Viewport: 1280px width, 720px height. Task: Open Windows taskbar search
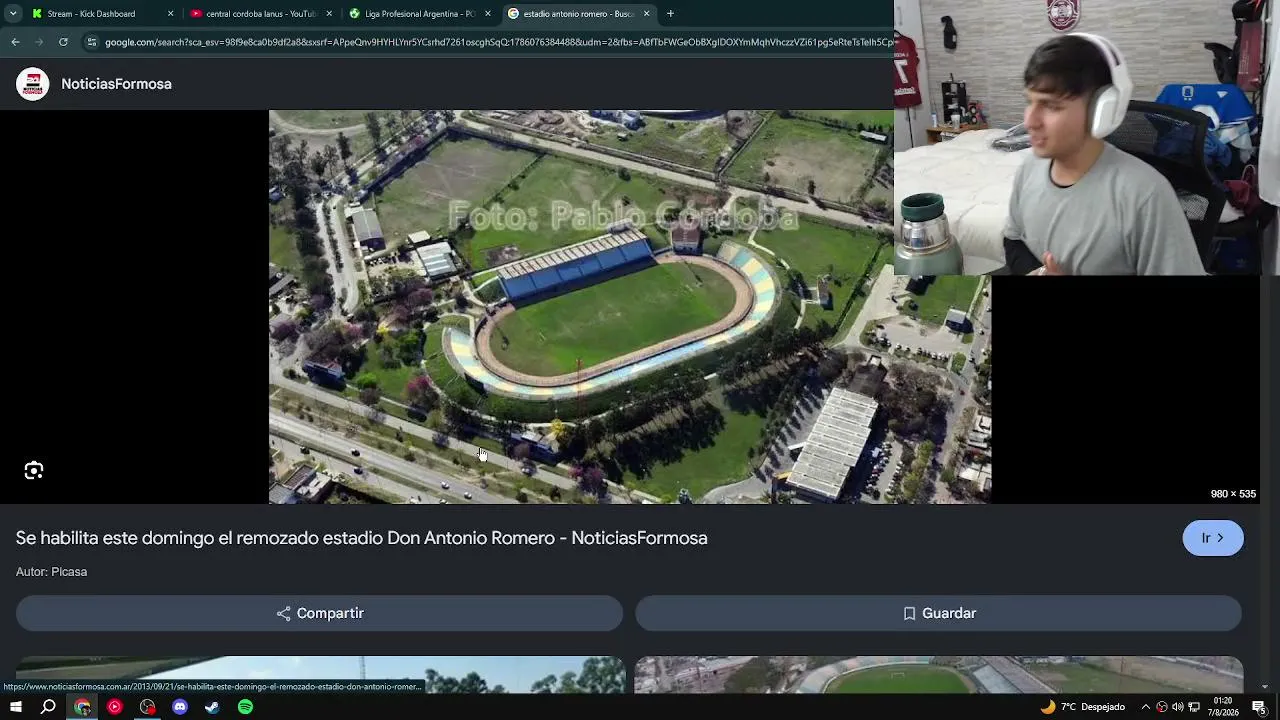coord(48,707)
